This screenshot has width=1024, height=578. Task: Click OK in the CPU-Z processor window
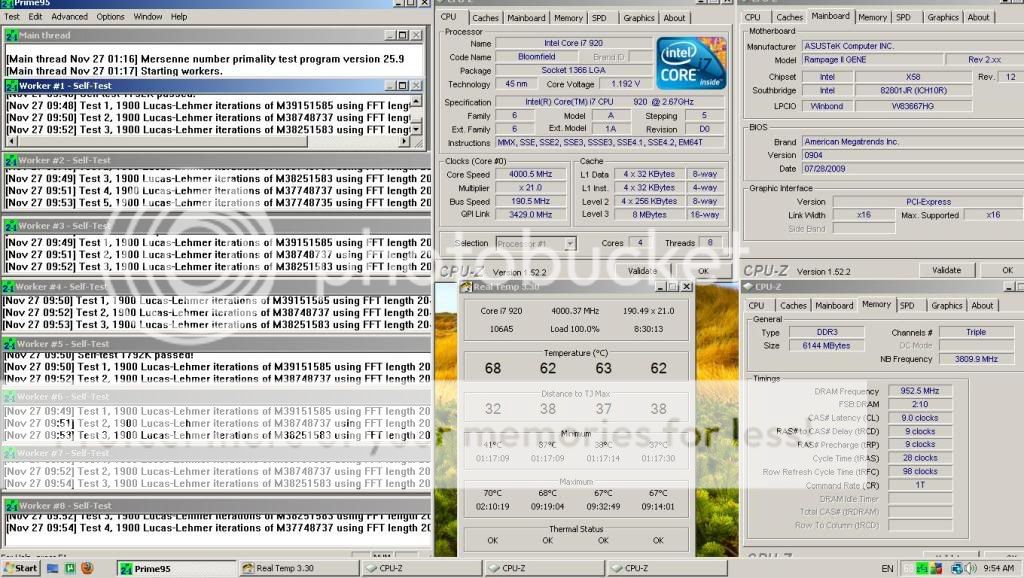tap(703, 271)
